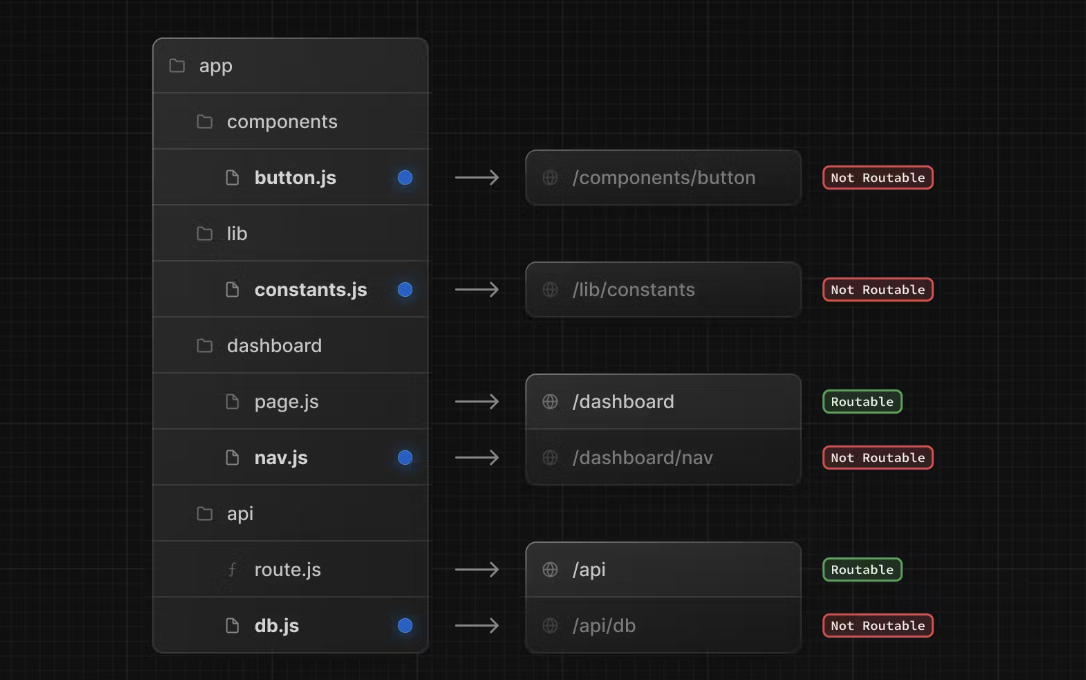This screenshot has width=1086, height=680.
Task: Click the /components/button URL text
Action: click(x=664, y=178)
